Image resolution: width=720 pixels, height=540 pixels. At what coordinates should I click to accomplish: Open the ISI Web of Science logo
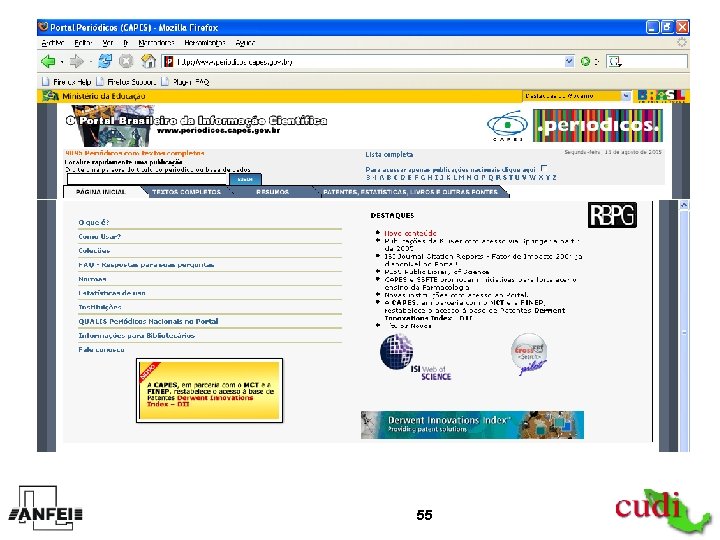pos(415,357)
